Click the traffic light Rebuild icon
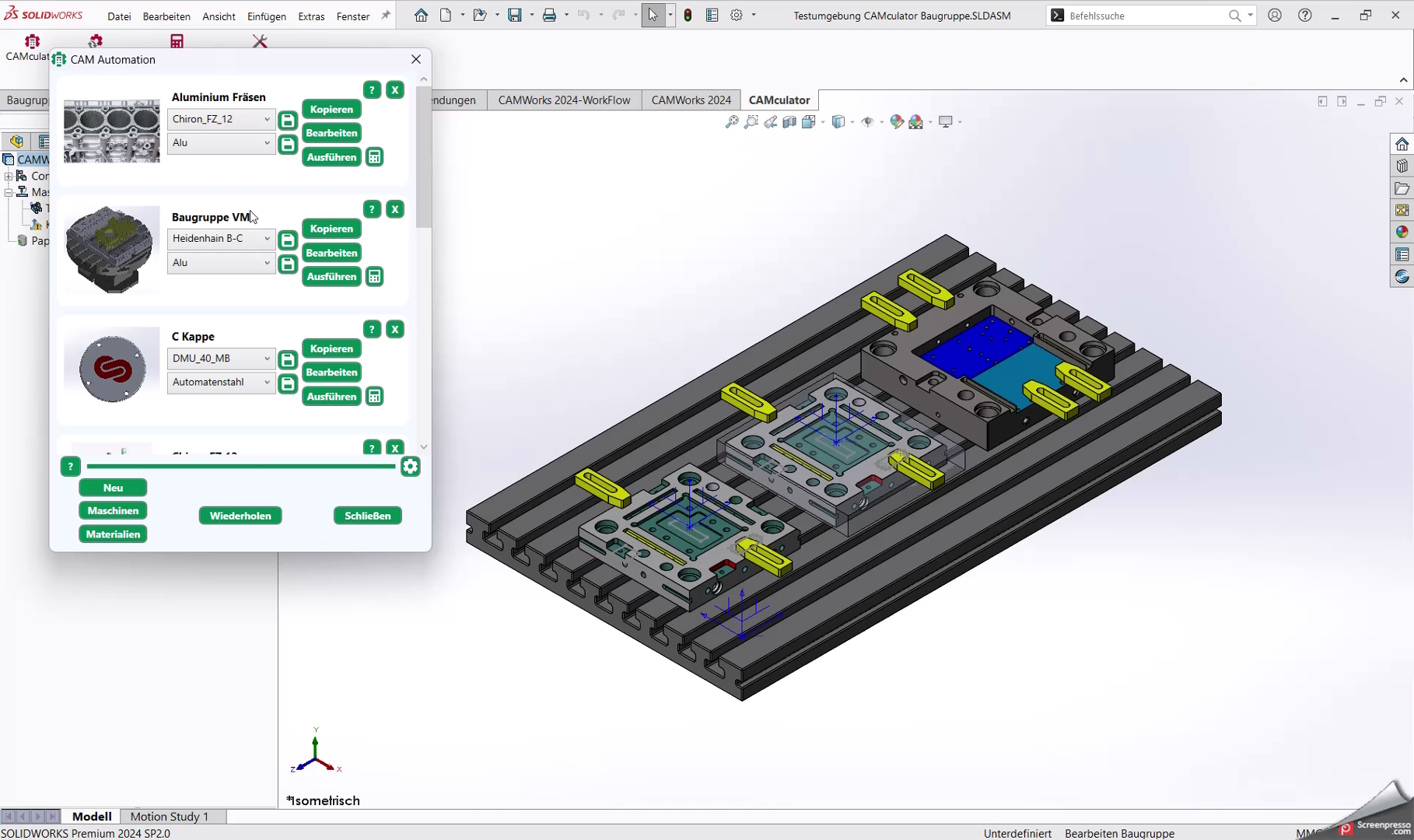The image size is (1414, 840). (x=688, y=16)
